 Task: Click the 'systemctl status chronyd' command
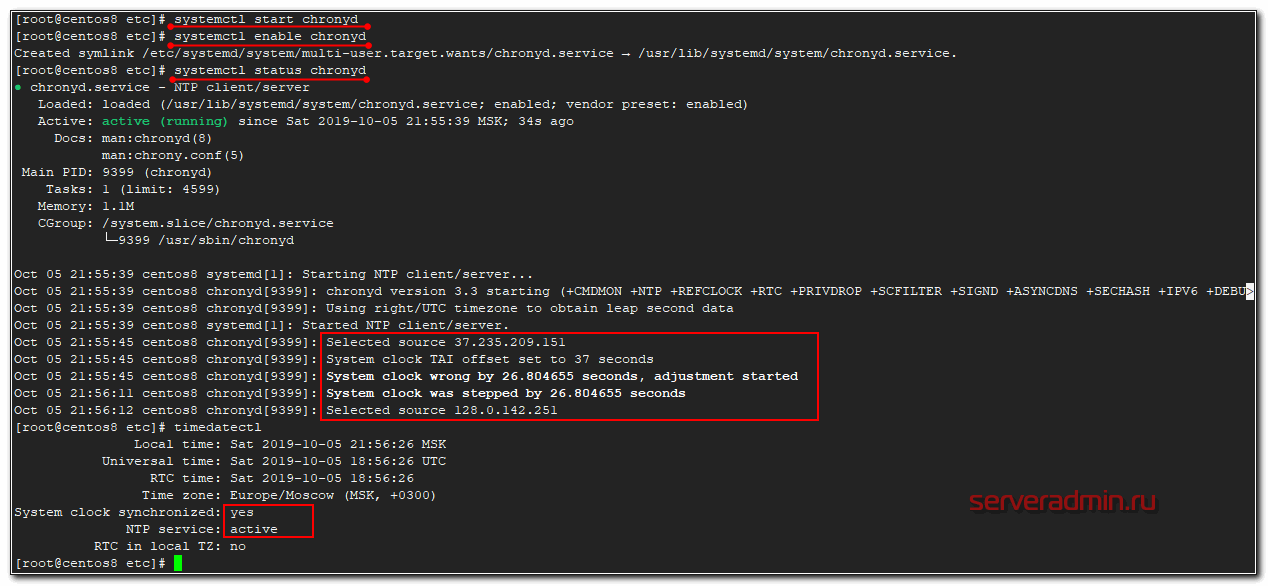(269, 71)
